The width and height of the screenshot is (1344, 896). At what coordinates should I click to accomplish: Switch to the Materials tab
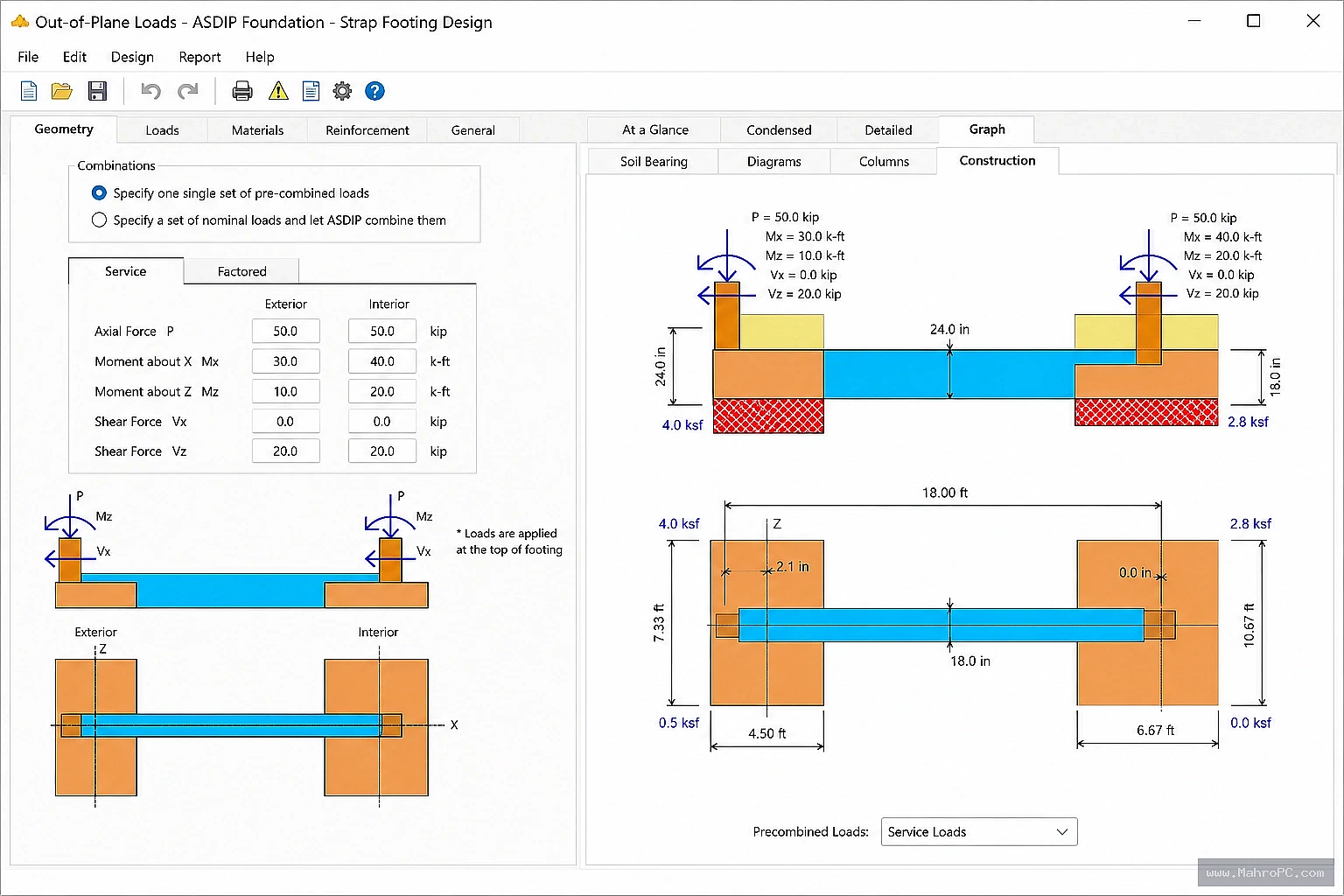(x=257, y=129)
